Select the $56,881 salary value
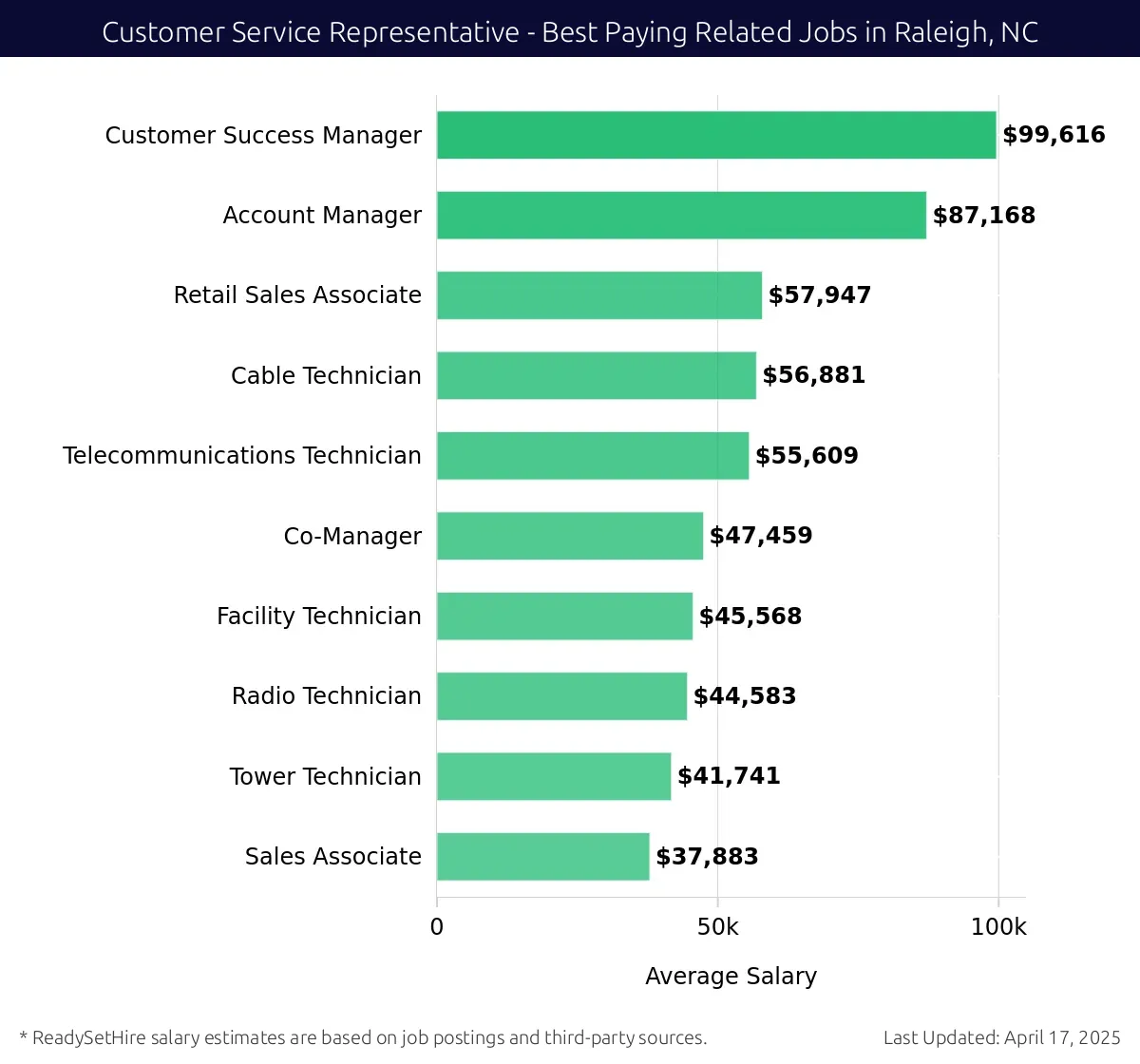Image resolution: width=1140 pixels, height=1064 pixels. point(814,375)
